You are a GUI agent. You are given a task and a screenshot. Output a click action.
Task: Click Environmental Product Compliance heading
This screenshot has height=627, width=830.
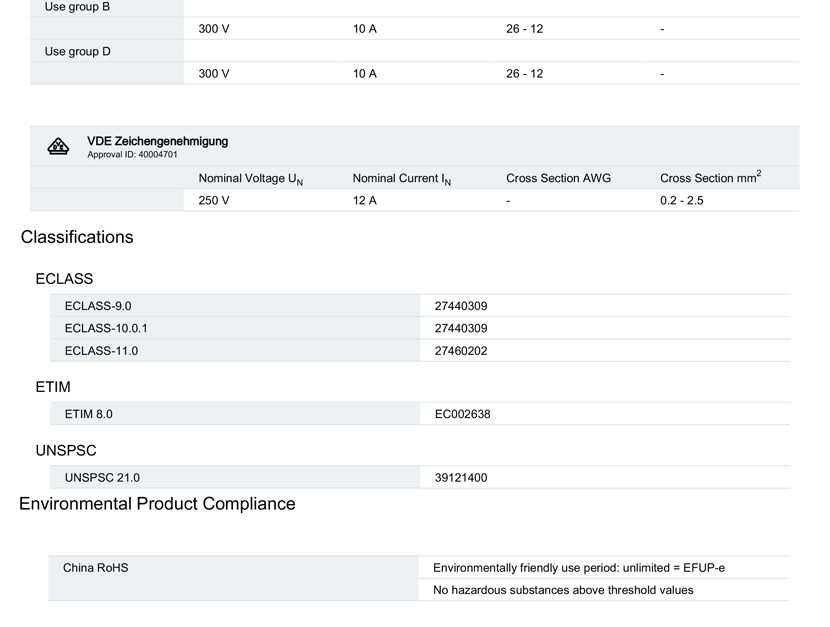pos(157,504)
